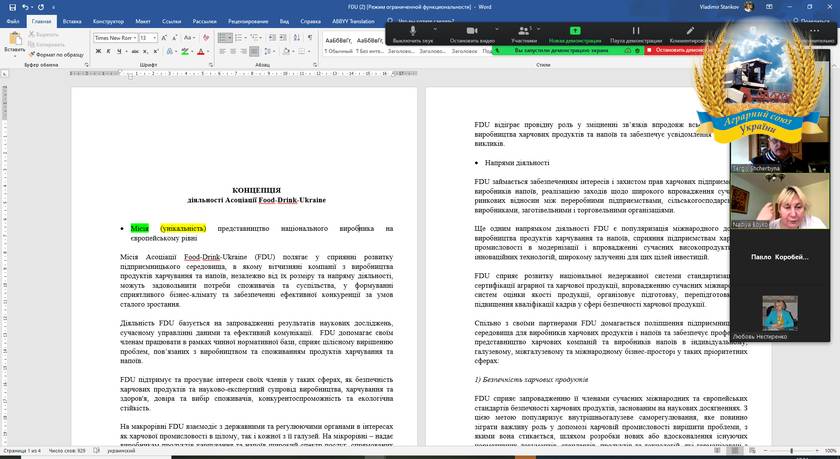Image resolution: width=840 pixels, height=459 pixels.
Task: Open the Zoom More options ellipsis
Action: (x=814, y=32)
